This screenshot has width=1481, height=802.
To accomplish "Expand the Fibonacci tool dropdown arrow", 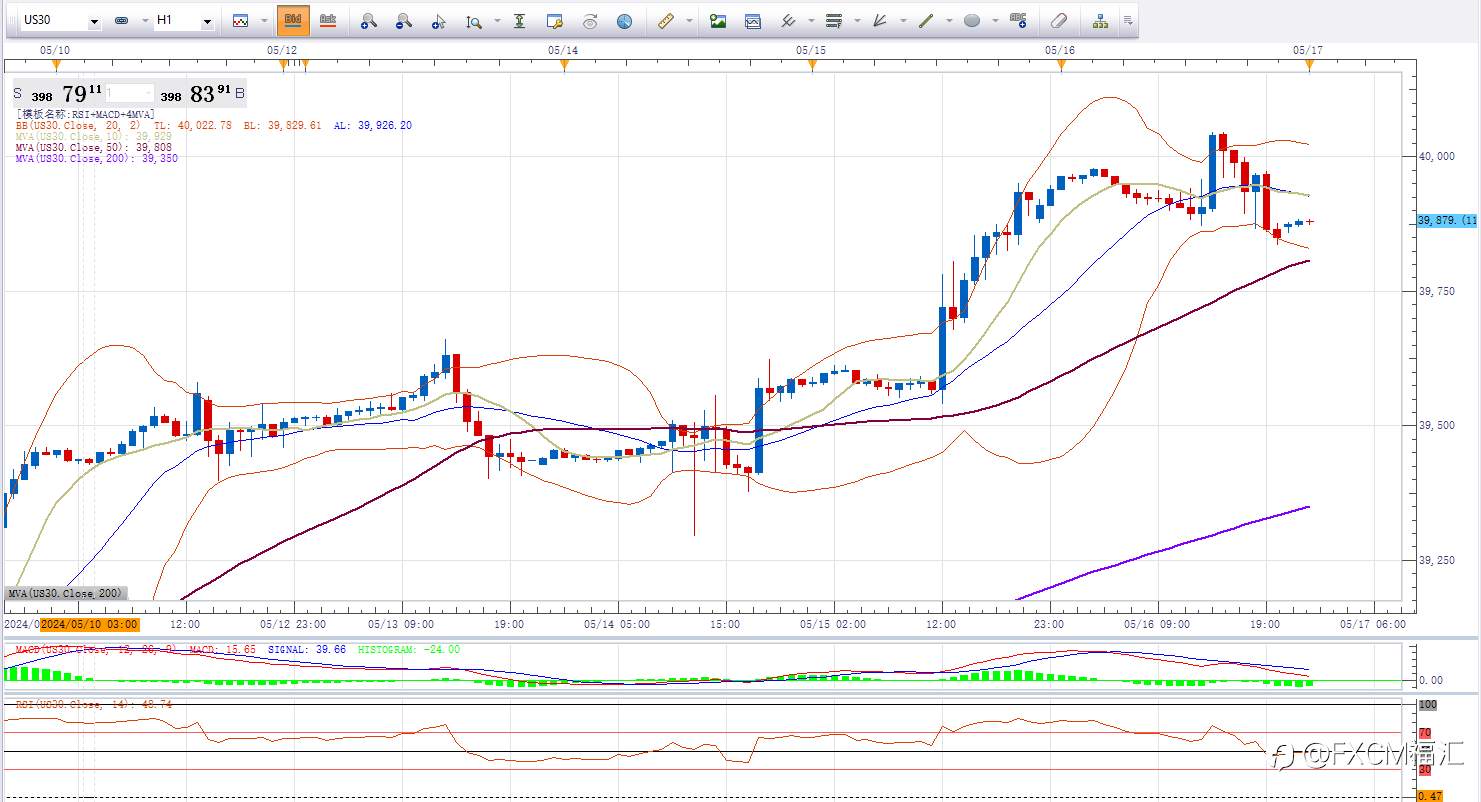I will pos(857,20).
